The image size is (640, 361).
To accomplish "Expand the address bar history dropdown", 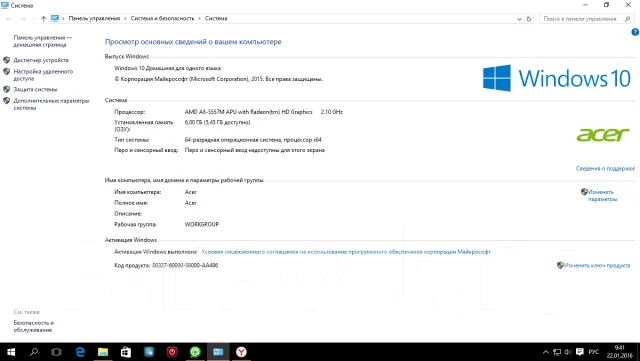I will (x=519, y=19).
